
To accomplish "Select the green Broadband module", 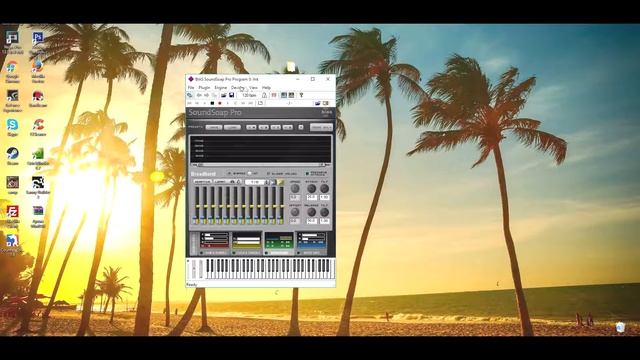I will pos(279,240).
